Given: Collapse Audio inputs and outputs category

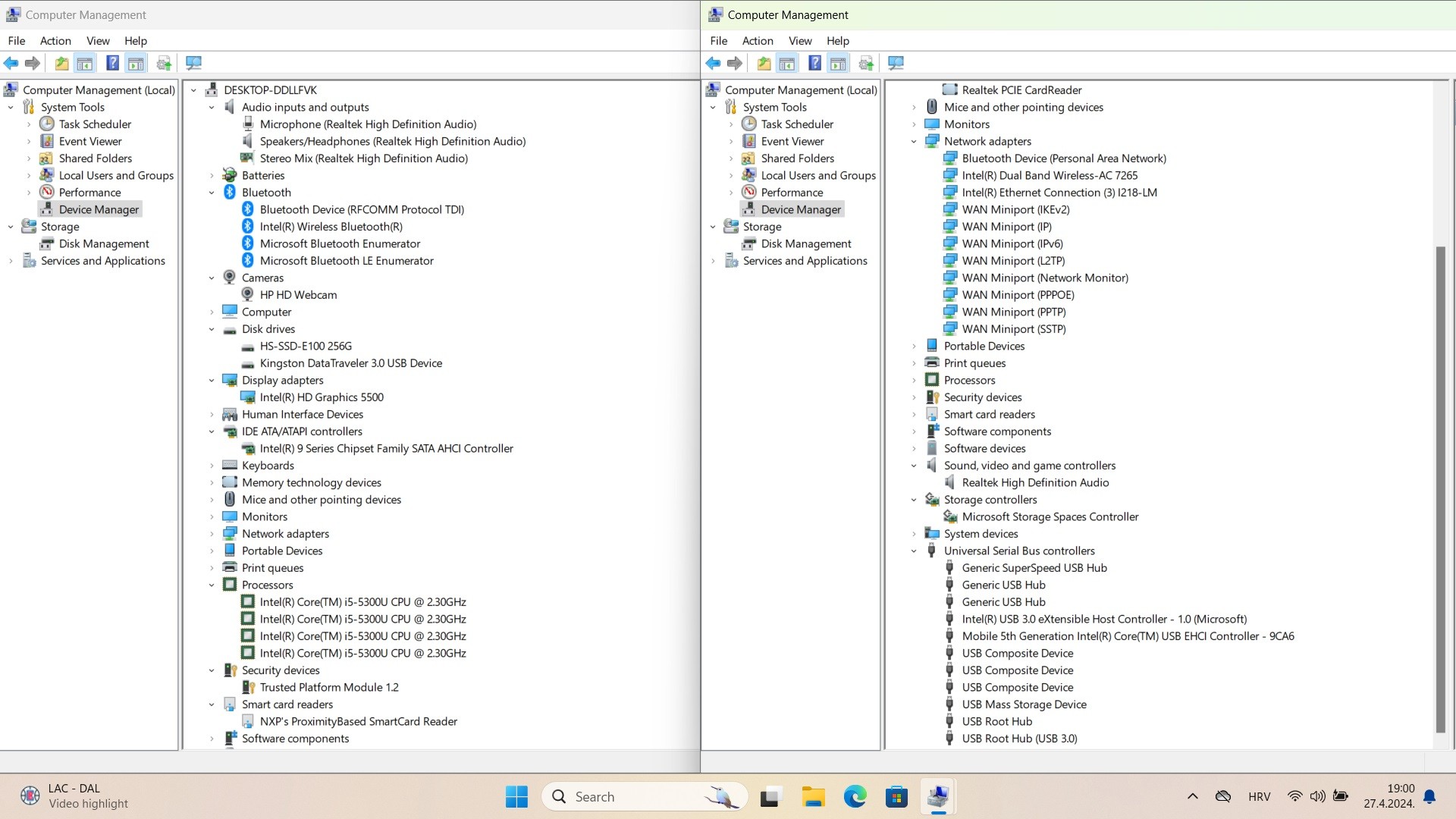Looking at the screenshot, I should pyautogui.click(x=212, y=108).
